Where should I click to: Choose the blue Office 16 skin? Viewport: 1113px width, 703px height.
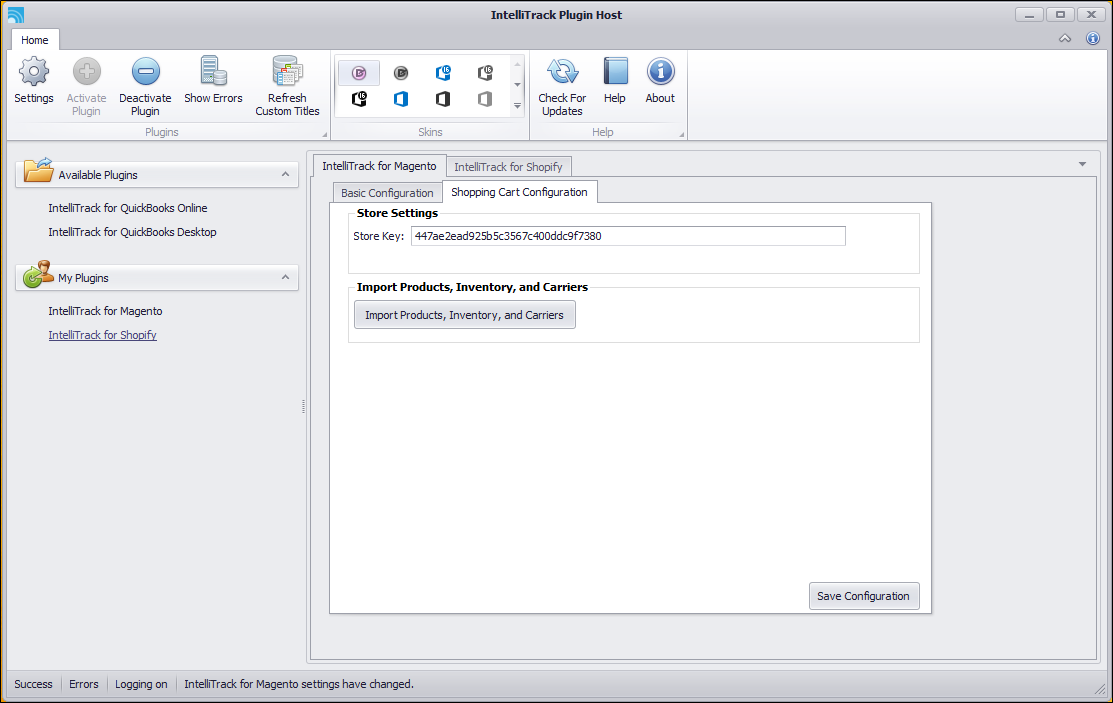[443, 72]
